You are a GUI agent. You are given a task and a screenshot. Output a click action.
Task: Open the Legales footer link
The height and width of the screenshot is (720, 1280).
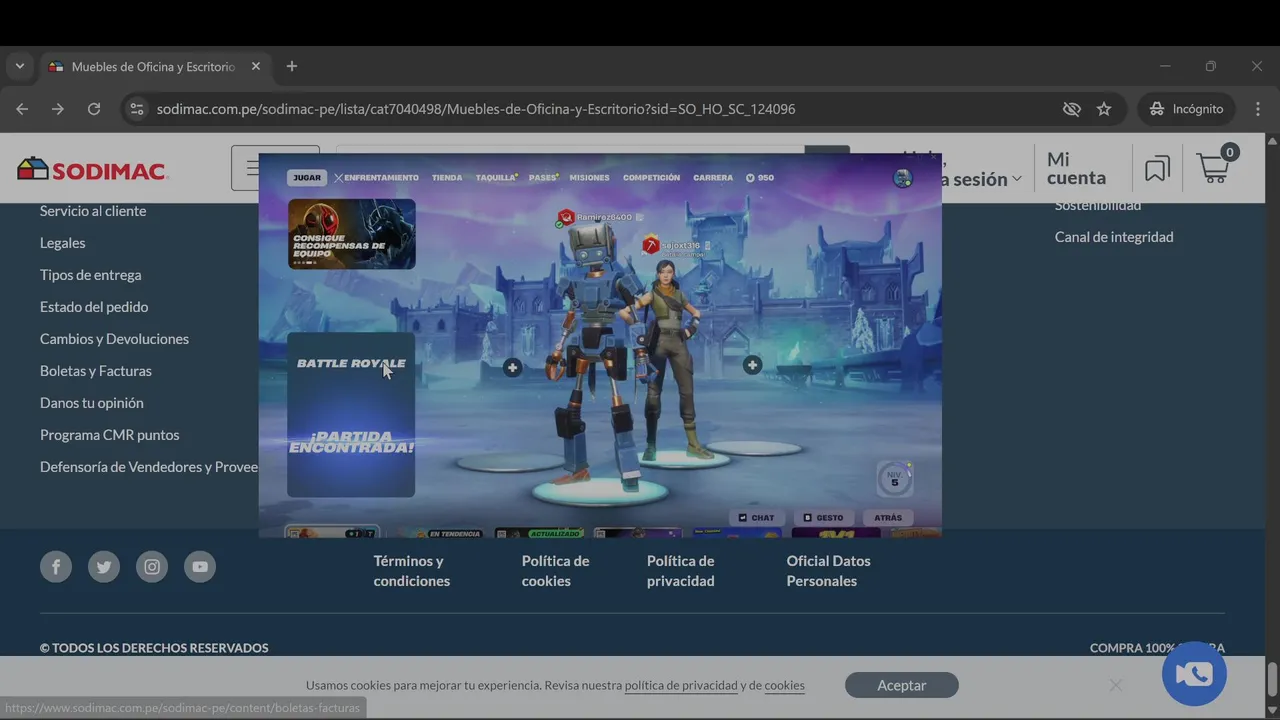tap(63, 243)
